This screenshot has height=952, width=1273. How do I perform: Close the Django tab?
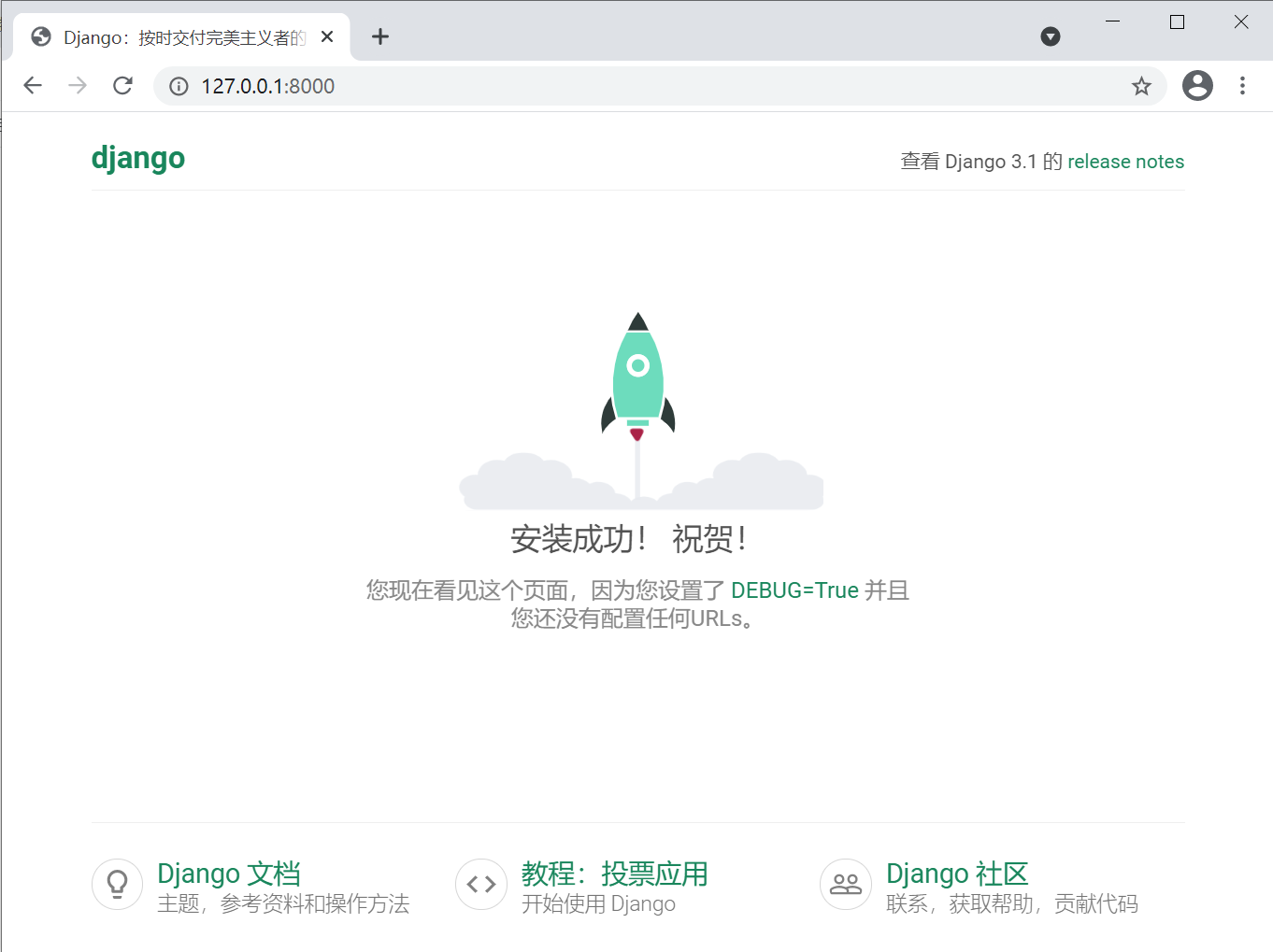[327, 36]
